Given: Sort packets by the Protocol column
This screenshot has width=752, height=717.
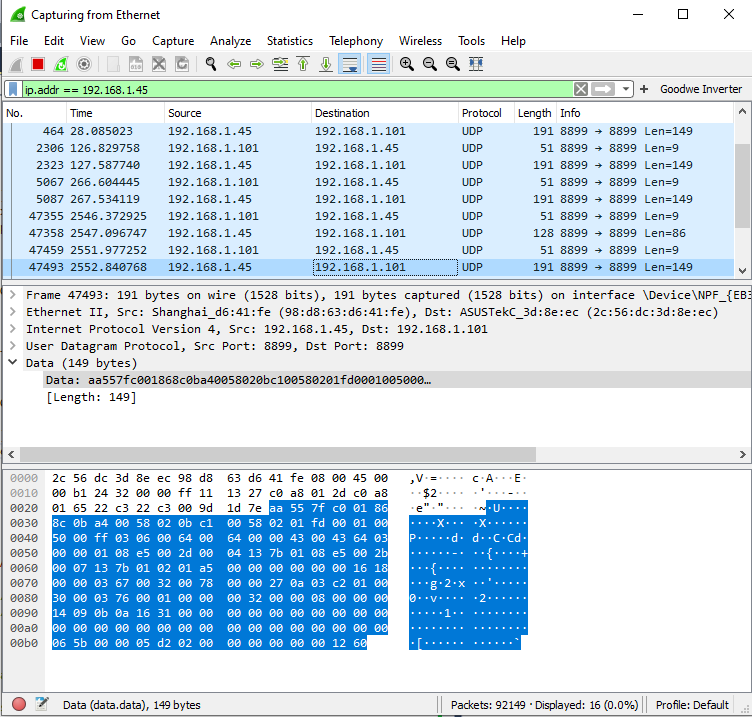Looking at the screenshot, I should (x=486, y=113).
